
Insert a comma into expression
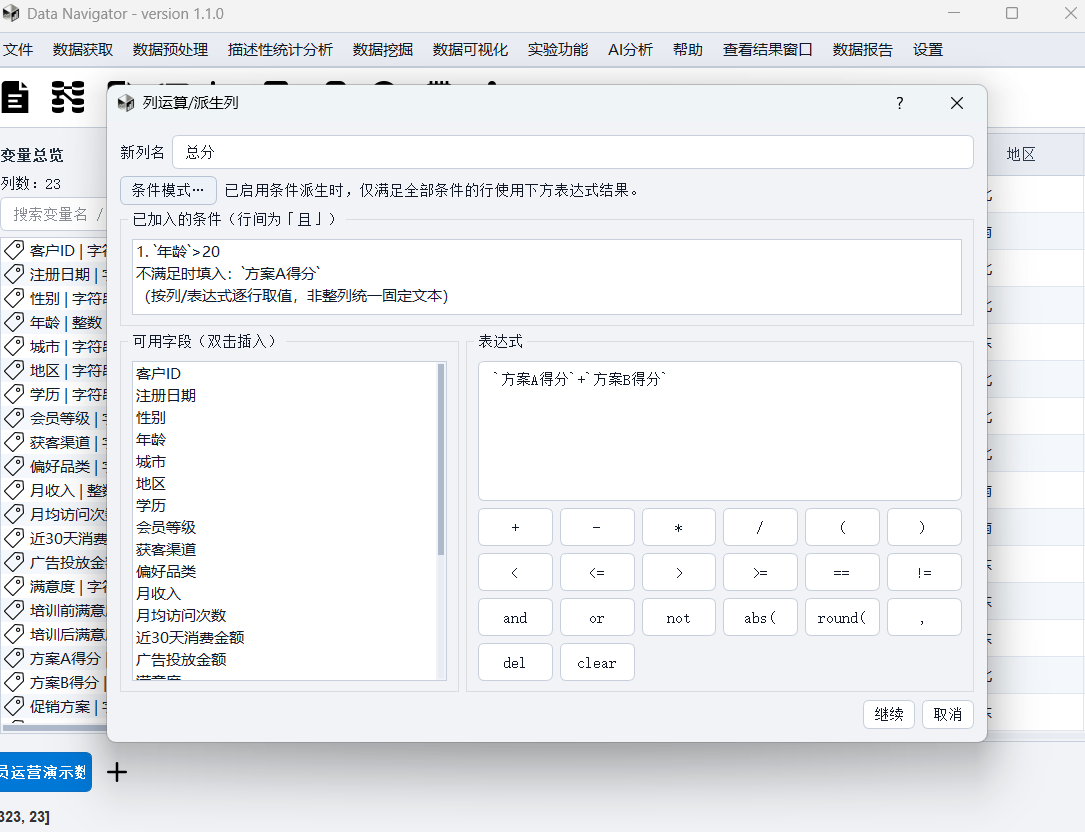[x=924, y=617]
